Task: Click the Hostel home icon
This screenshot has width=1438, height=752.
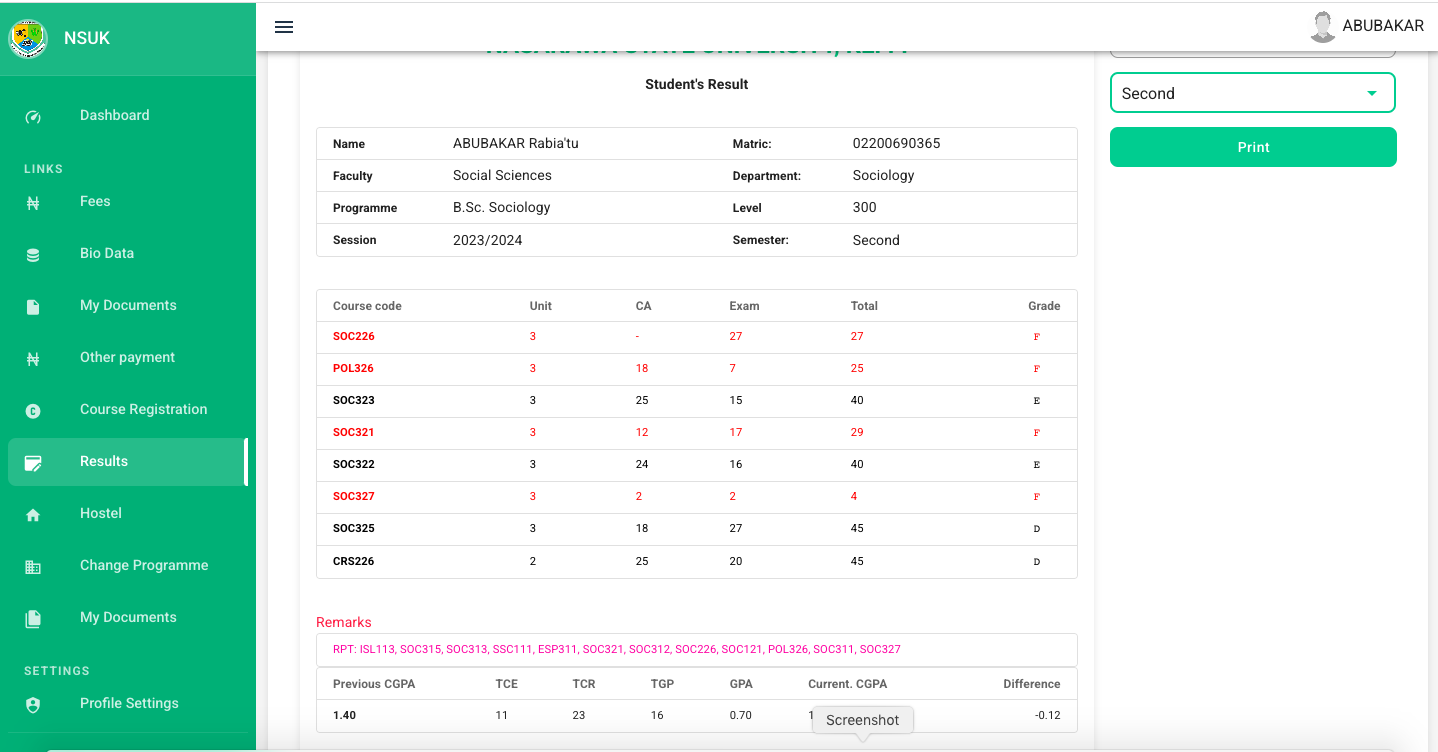Action: click(33, 514)
